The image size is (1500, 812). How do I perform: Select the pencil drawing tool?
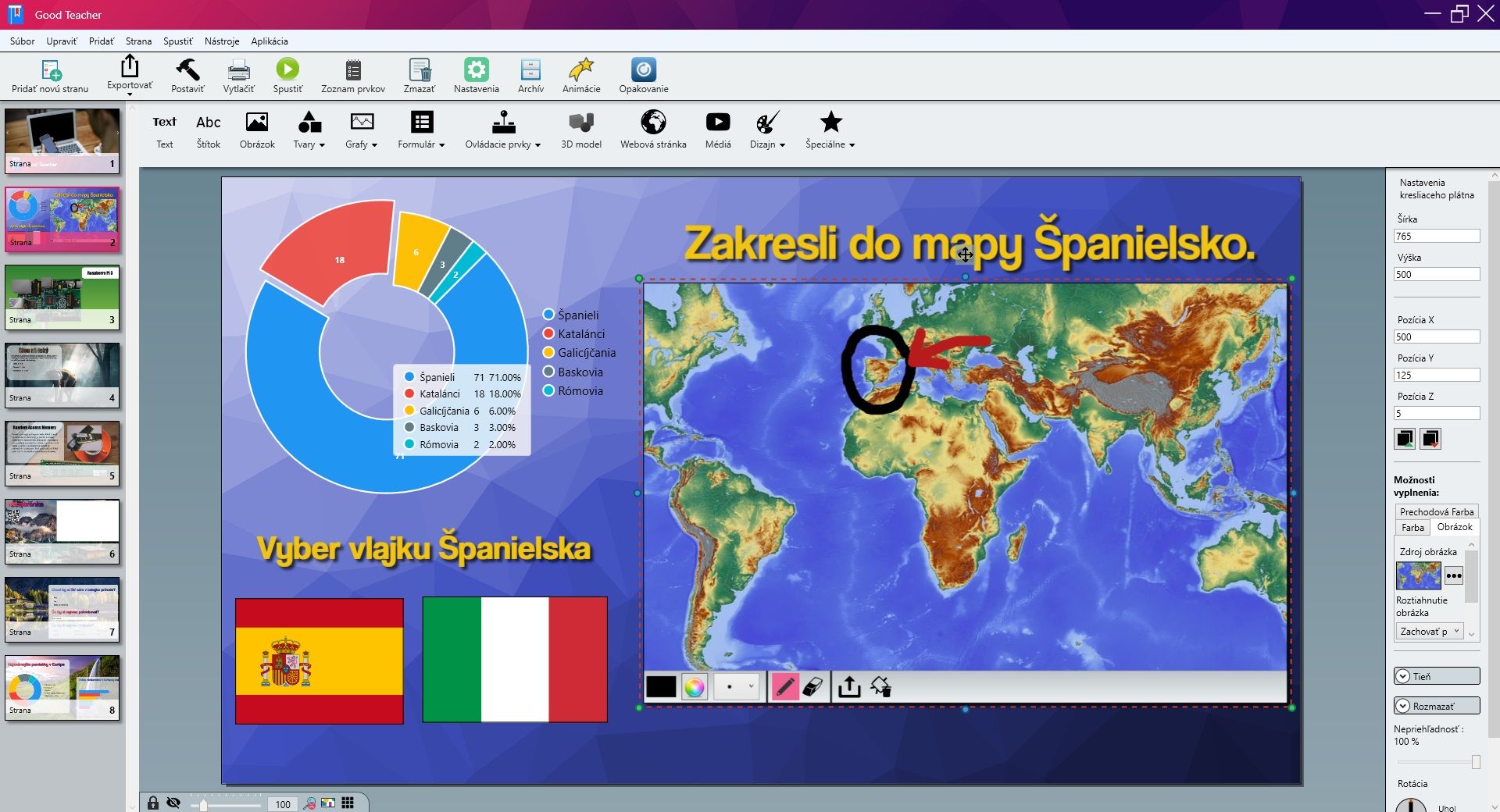tap(785, 687)
